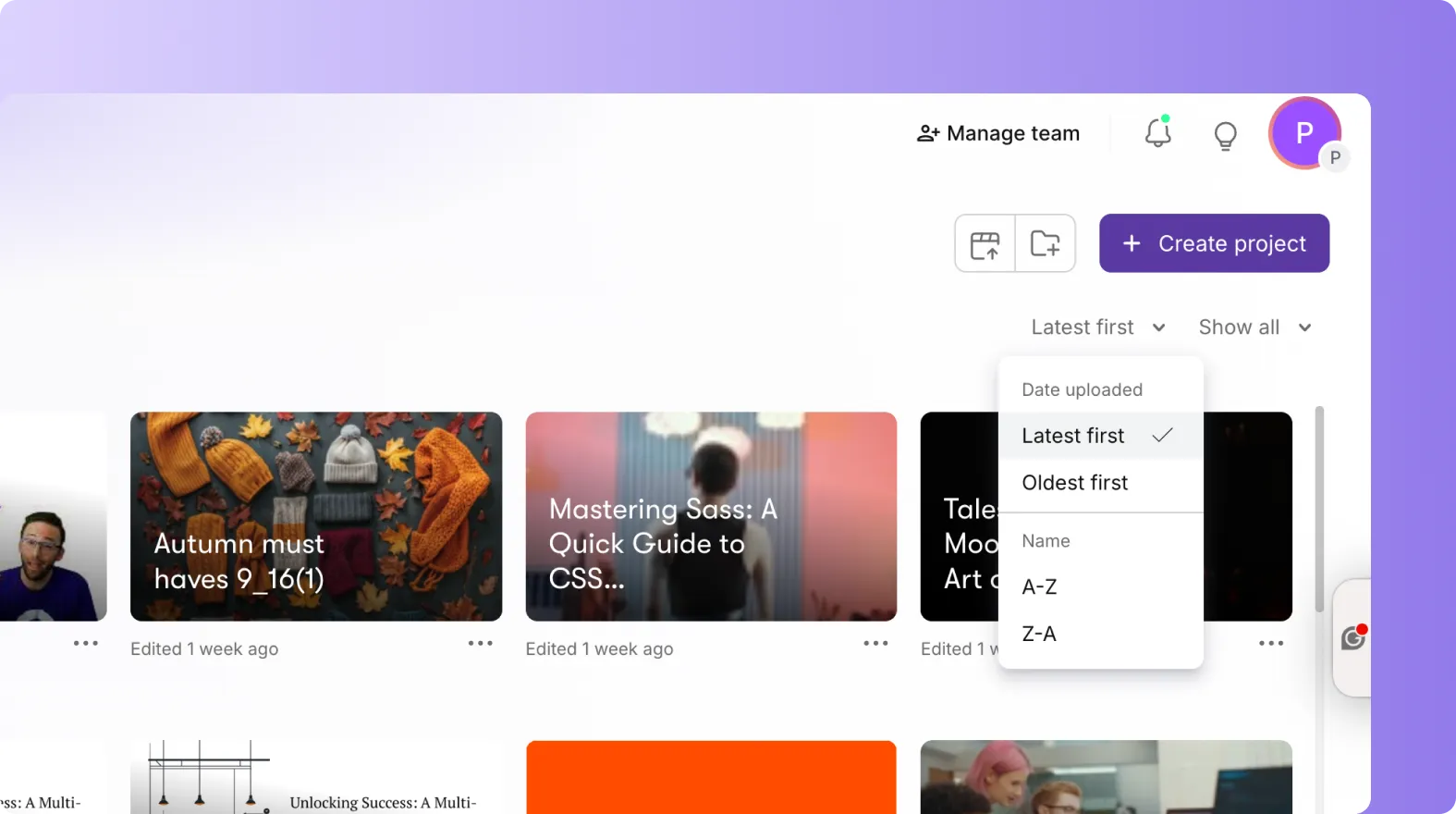Sort projects by name A-Z
The width and height of the screenshot is (1456, 814).
tap(1040, 587)
